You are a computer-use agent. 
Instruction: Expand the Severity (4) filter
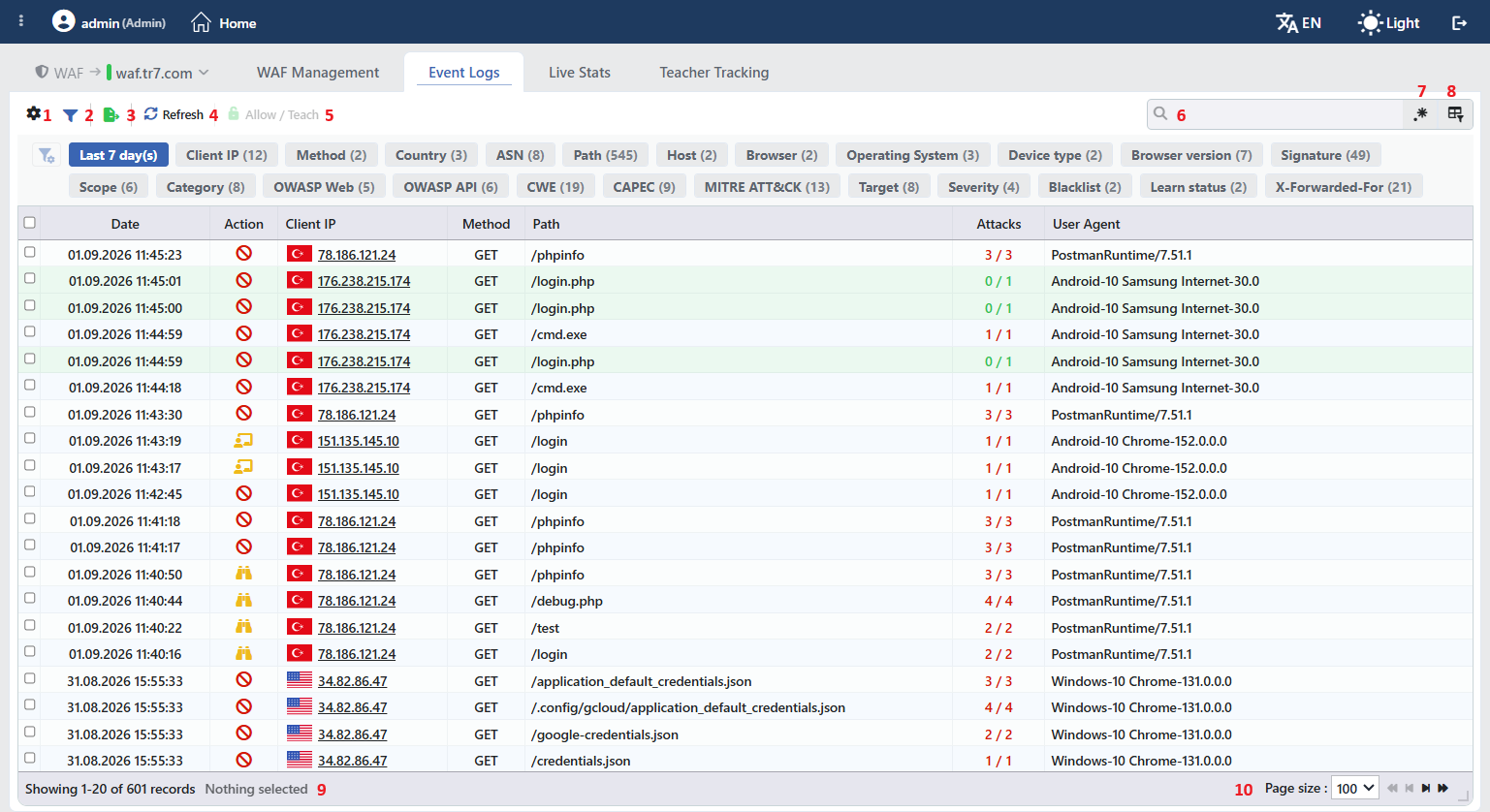[x=984, y=187]
